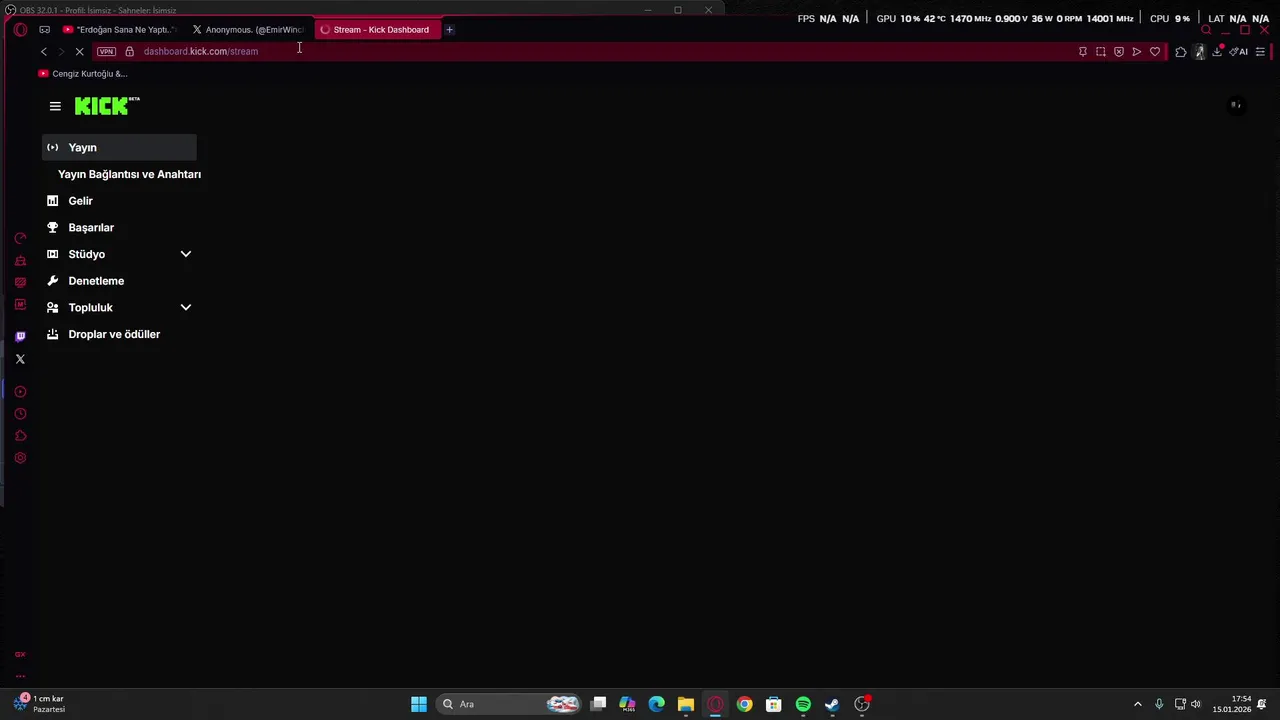Open the ad blocker shield icon
Screen dimensions: 1280x720
click(x=1119, y=51)
